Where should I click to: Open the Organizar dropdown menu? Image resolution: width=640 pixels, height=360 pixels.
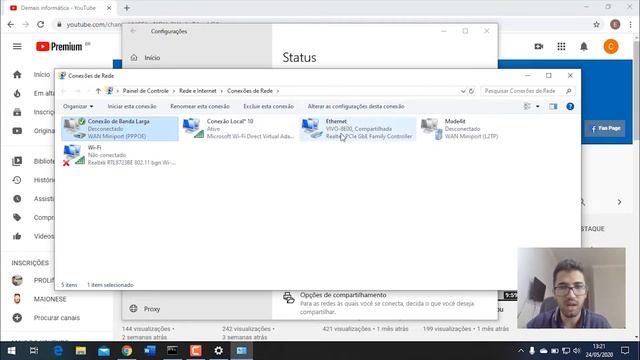pyautogui.click(x=78, y=107)
